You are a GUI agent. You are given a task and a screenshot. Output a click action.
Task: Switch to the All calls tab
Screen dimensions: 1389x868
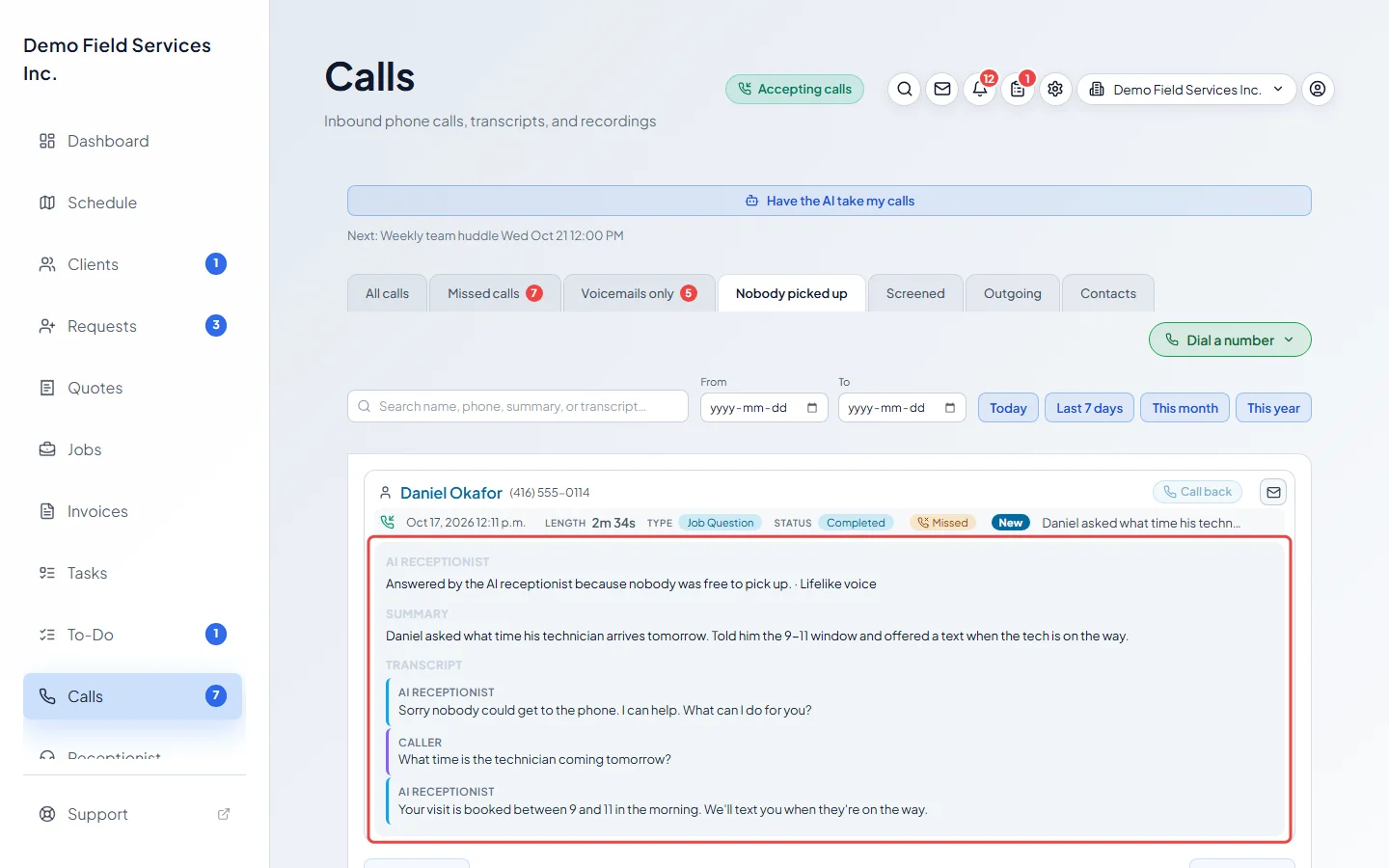tap(387, 293)
